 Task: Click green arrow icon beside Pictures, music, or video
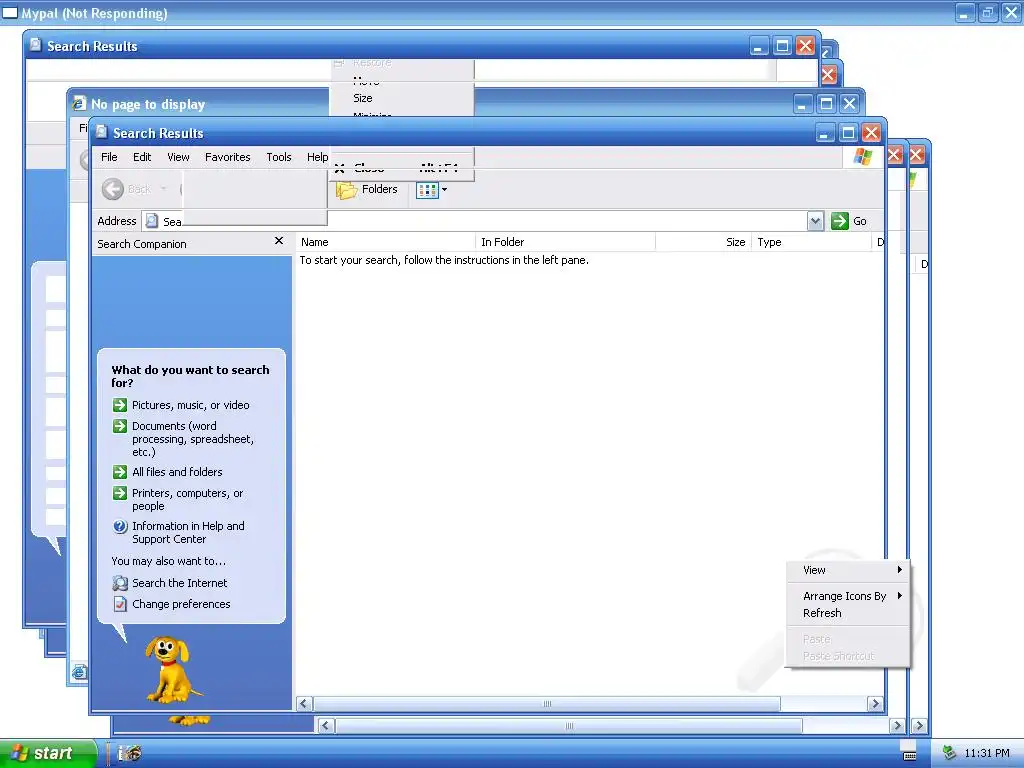(120, 405)
